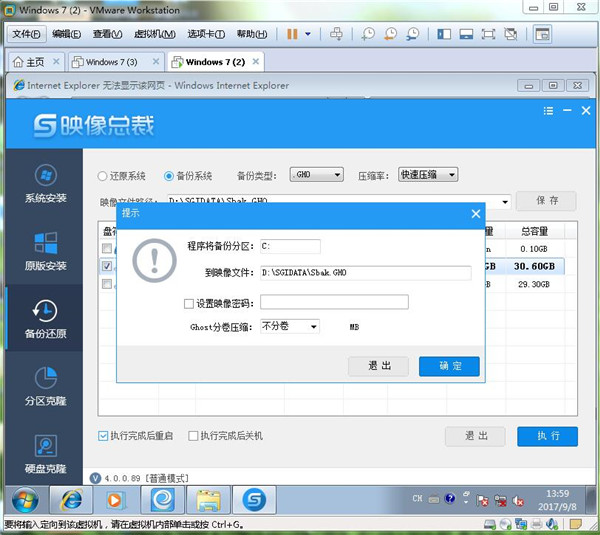
Task: Toggle the 执行完成后关机 checkbox
Action: (193, 436)
